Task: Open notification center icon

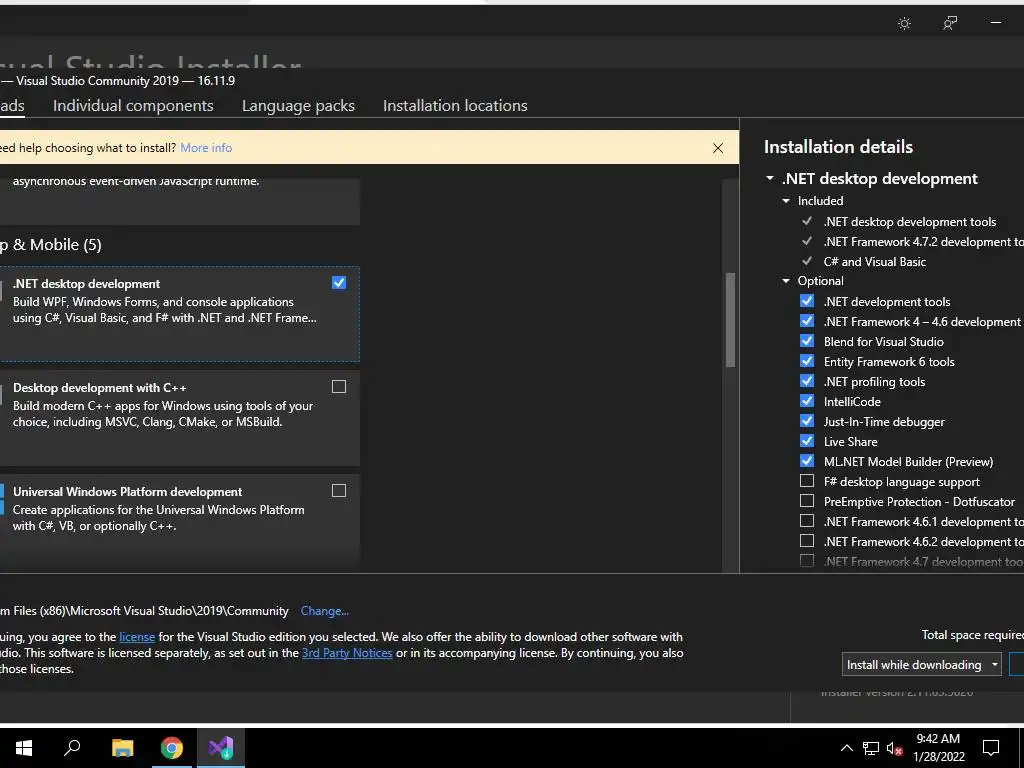Action: tap(991, 748)
